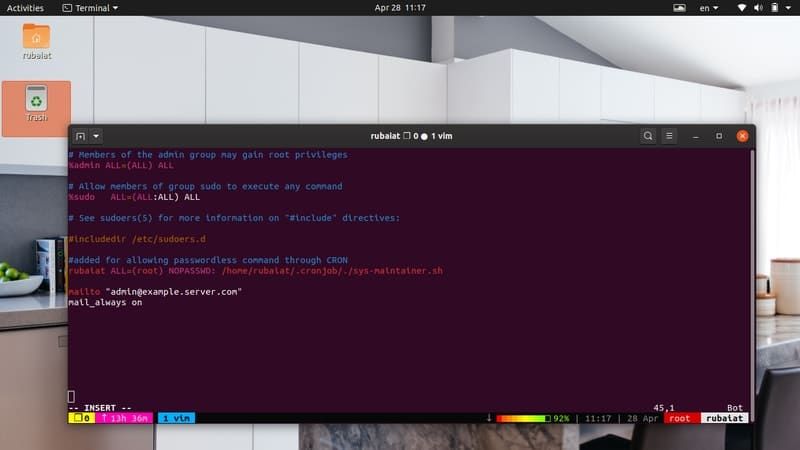Open the rubaiat home folder icon
The image size is (800, 450).
coord(36,39)
